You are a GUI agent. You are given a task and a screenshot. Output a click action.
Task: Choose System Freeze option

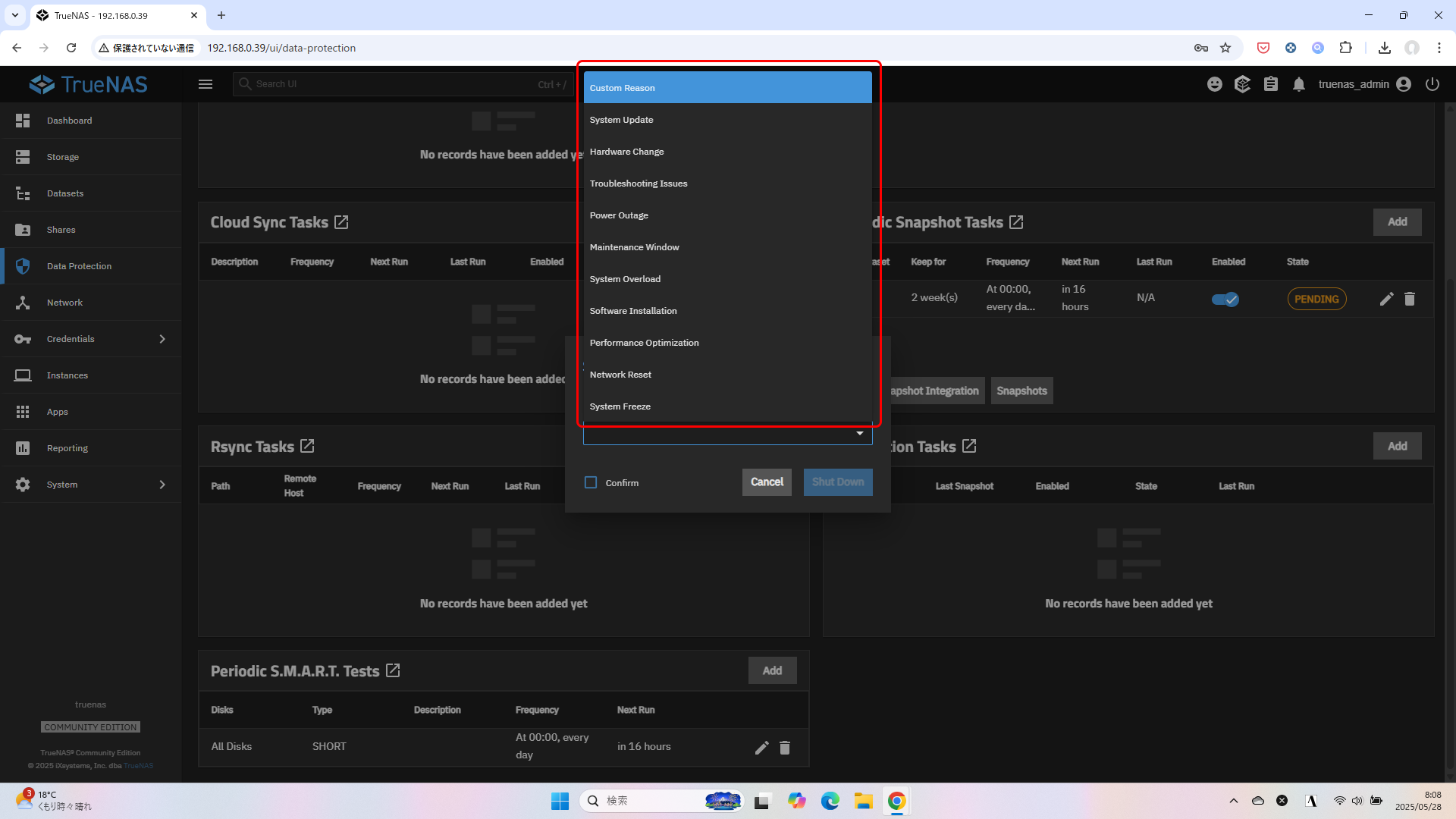click(x=728, y=406)
